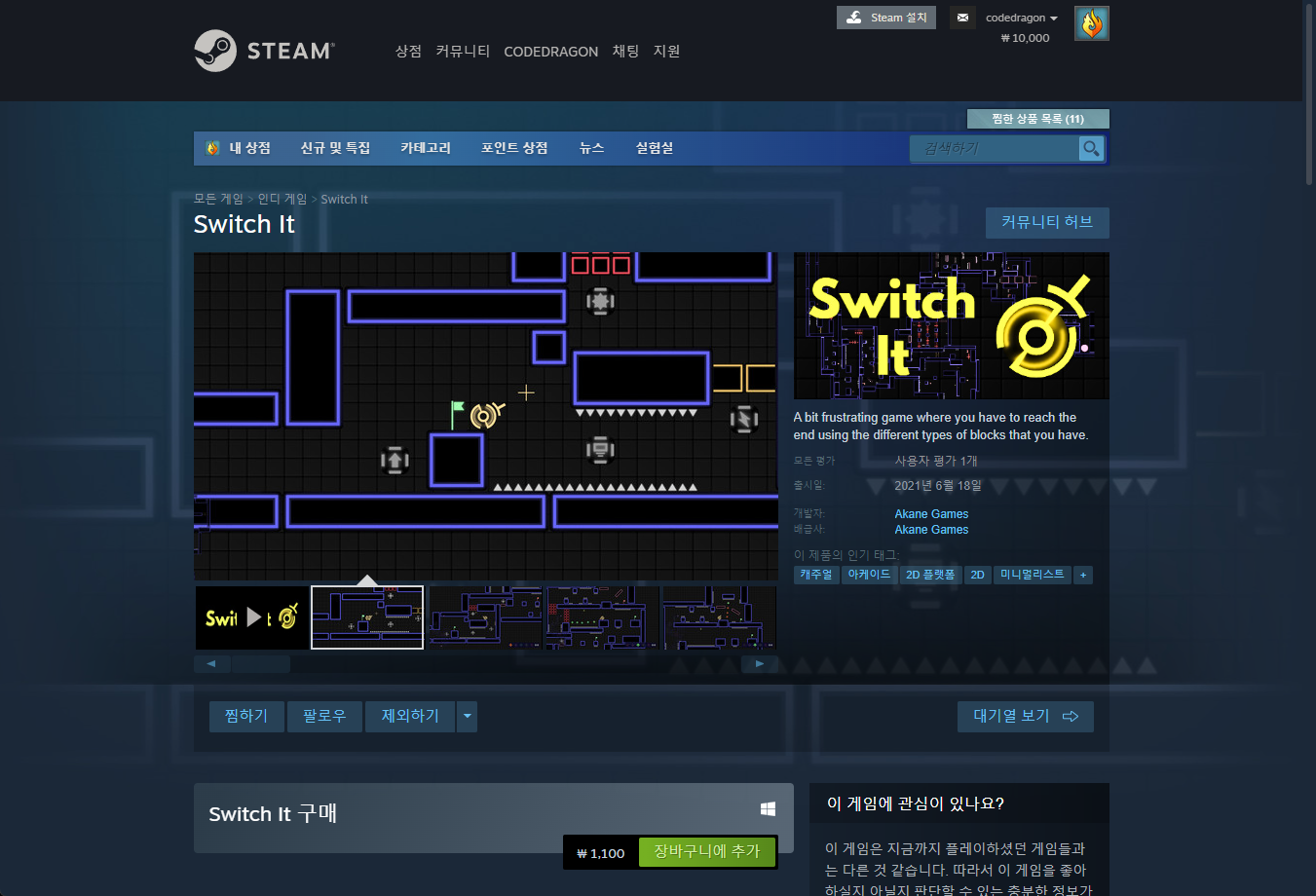
Task: Open the Akane Games publisher link
Action: click(x=931, y=530)
